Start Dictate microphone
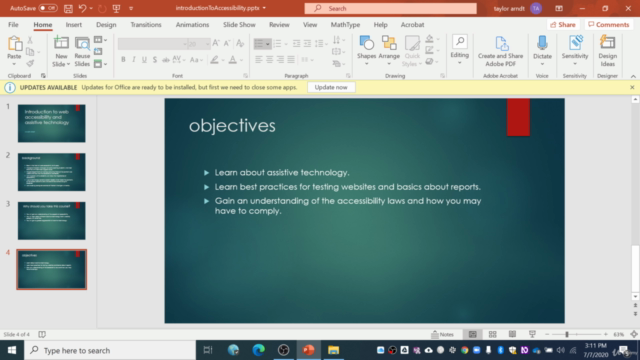640x360 pixels. coord(542,51)
